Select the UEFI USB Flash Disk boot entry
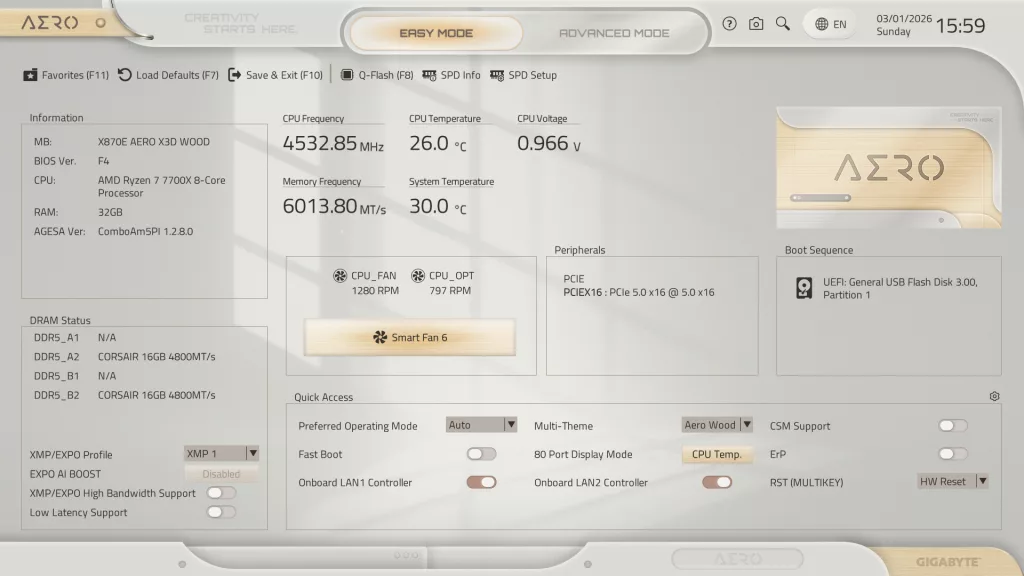 (x=889, y=288)
